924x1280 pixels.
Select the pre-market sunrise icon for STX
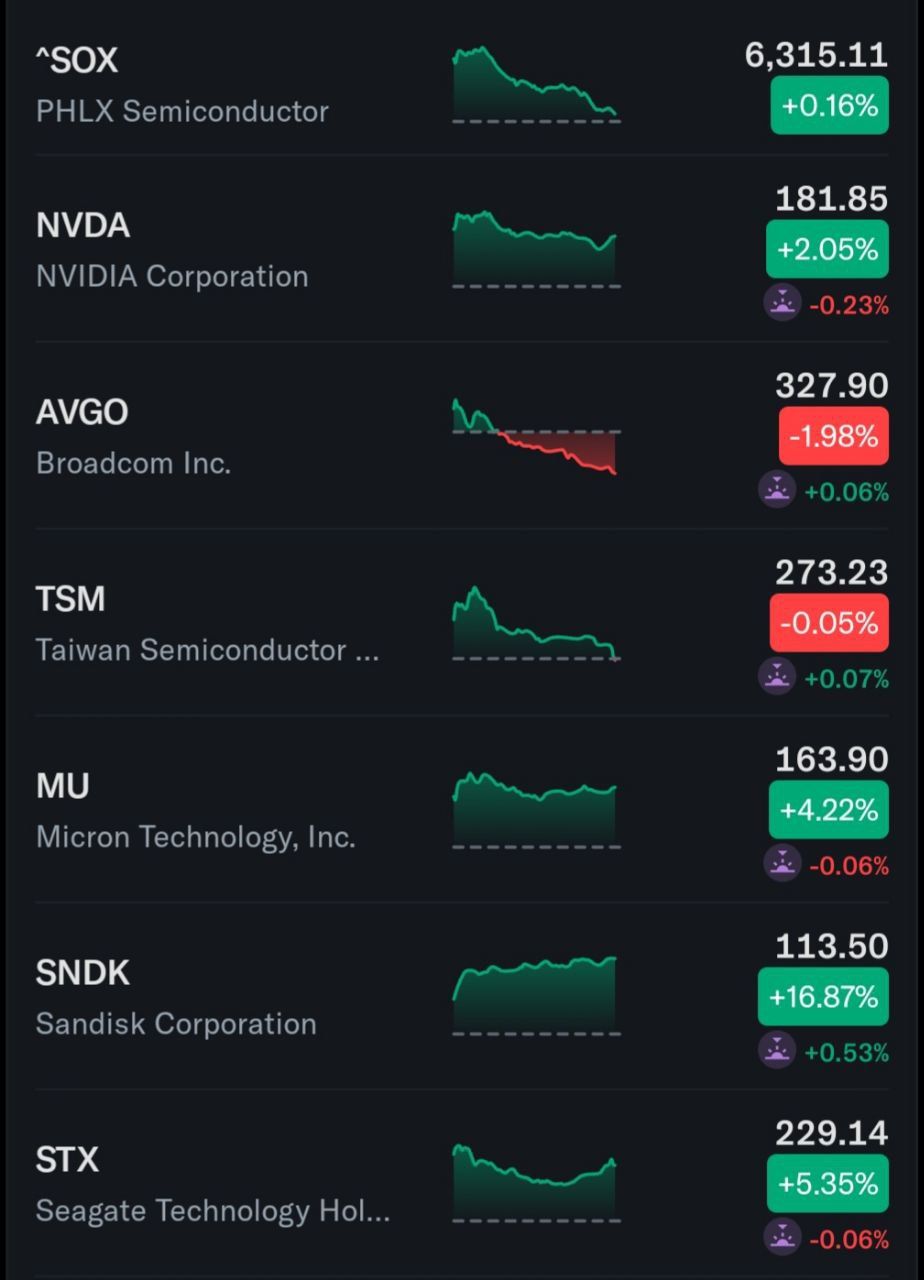(x=782, y=1238)
